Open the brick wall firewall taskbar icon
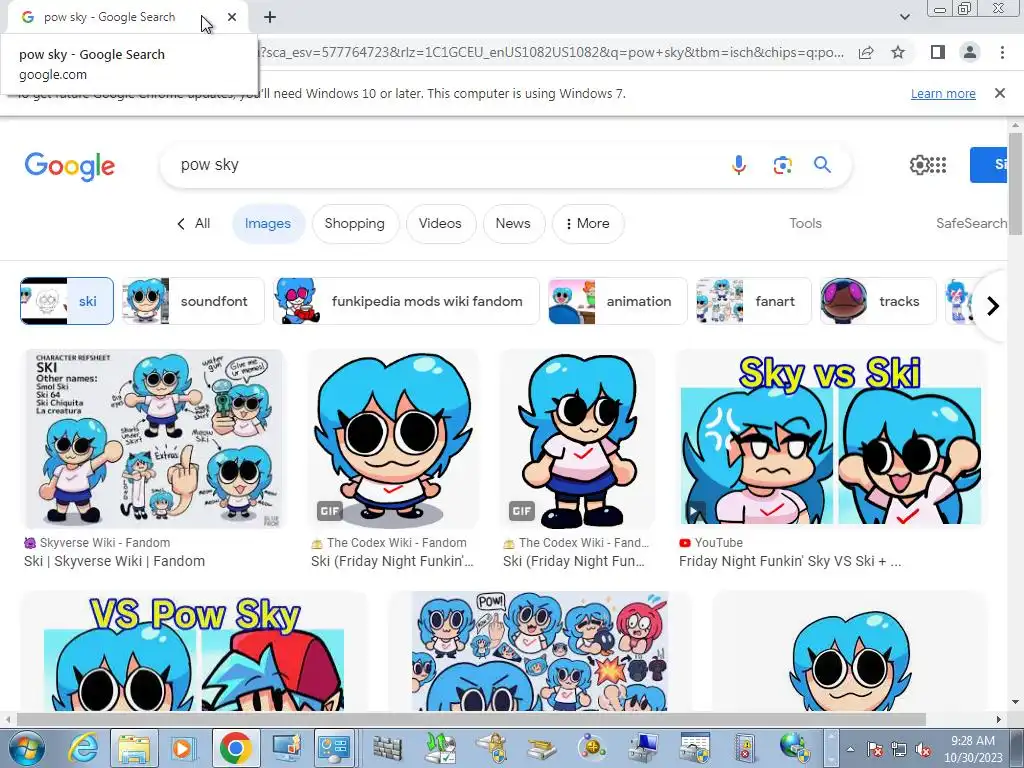 pos(387,748)
